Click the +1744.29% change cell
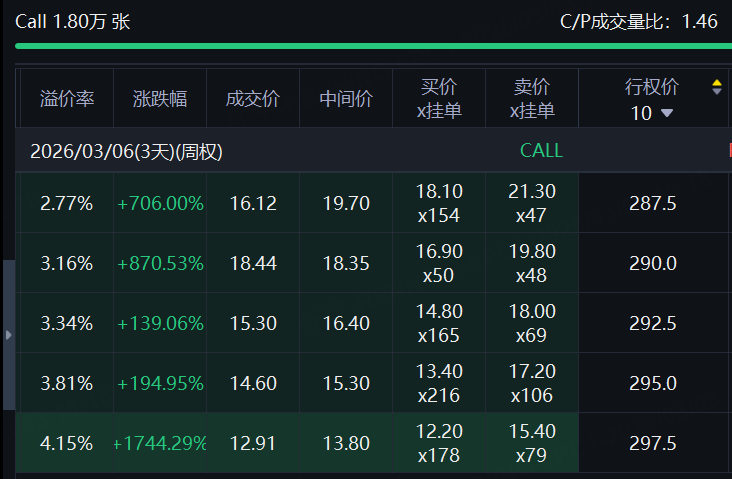Image resolution: width=732 pixels, height=479 pixels. click(160, 443)
